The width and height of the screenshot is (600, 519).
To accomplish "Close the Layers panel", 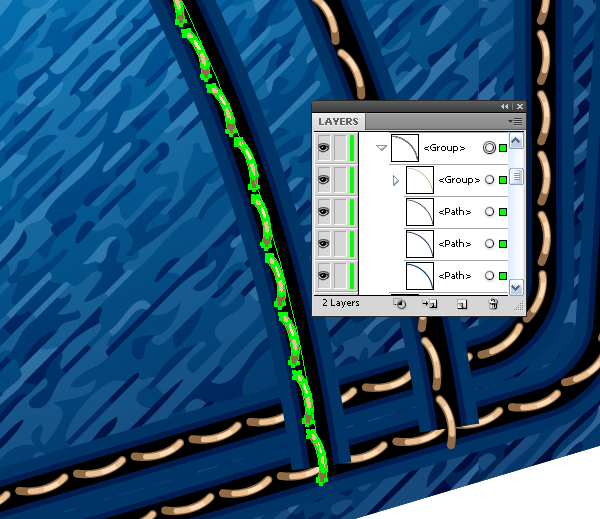I will pos(520,107).
